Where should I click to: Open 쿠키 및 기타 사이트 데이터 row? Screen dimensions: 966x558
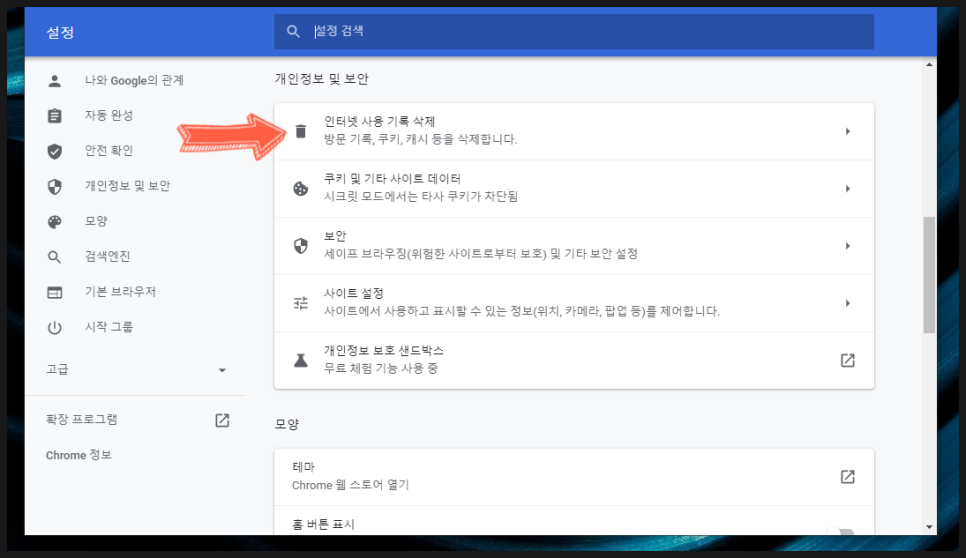coord(574,188)
